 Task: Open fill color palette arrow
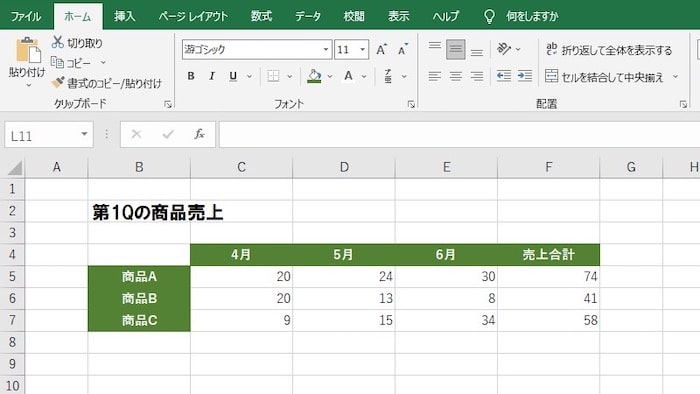pyautogui.click(x=329, y=76)
